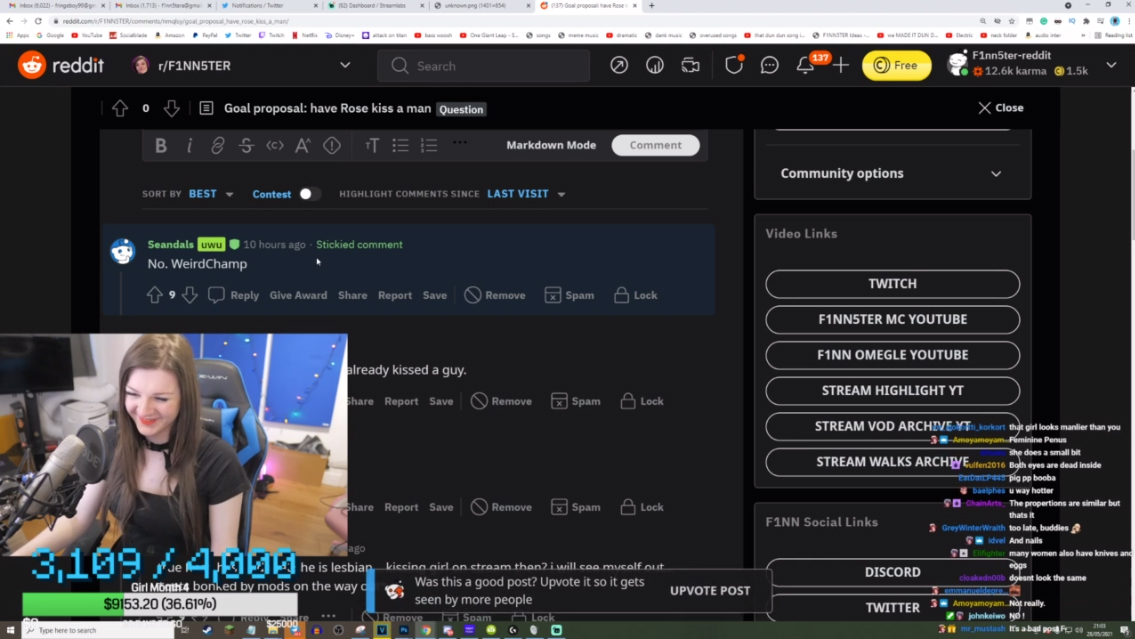Image resolution: width=1135 pixels, height=639 pixels.
Task: Mark Seandals' comment as Spam
Action: pyautogui.click(x=569, y=295)
